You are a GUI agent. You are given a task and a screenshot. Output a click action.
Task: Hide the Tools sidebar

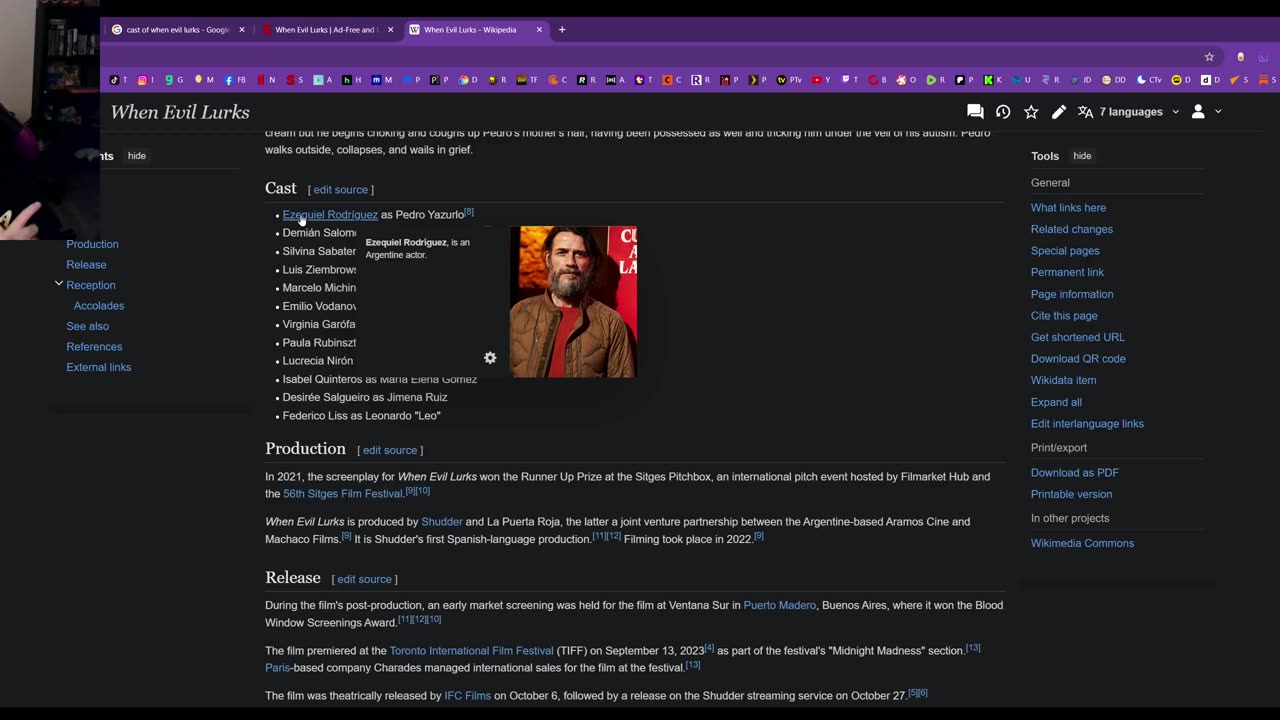(x=1082, y=156)
